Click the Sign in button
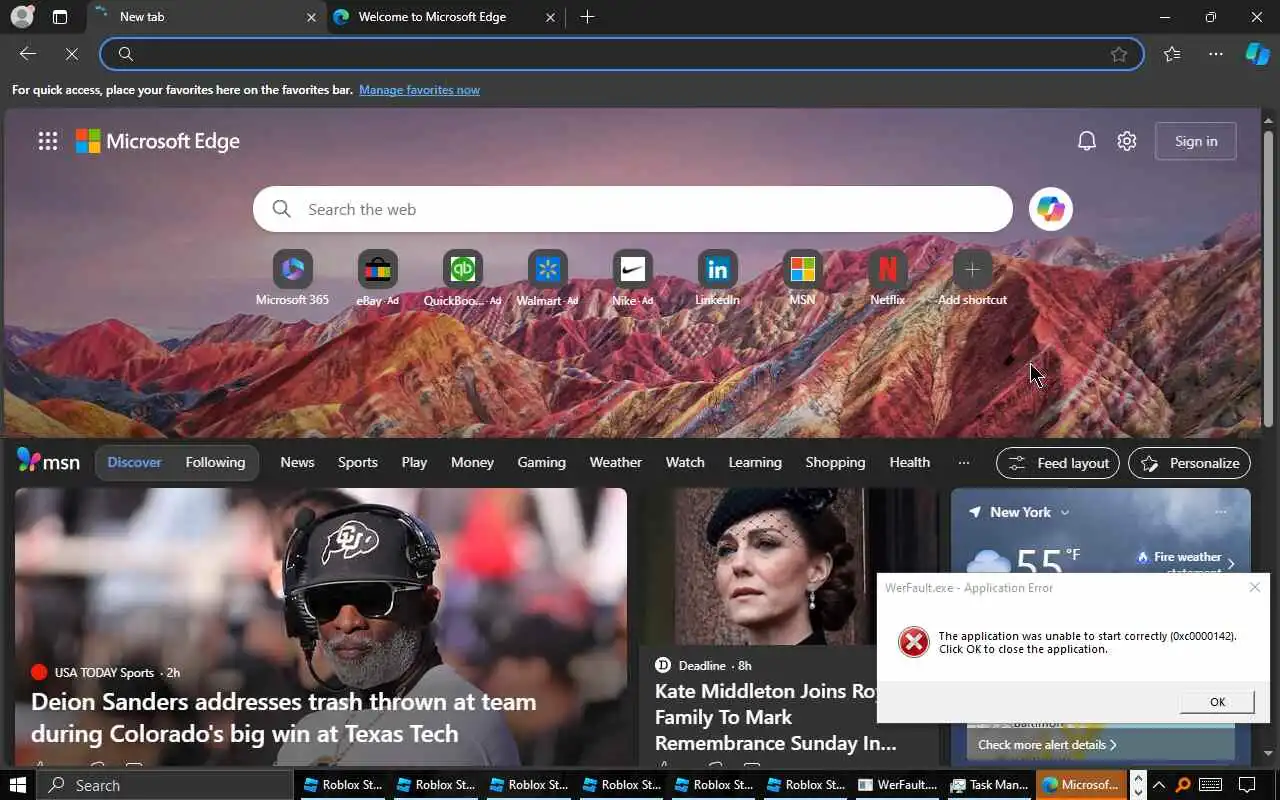 (x=1195, y=141)
